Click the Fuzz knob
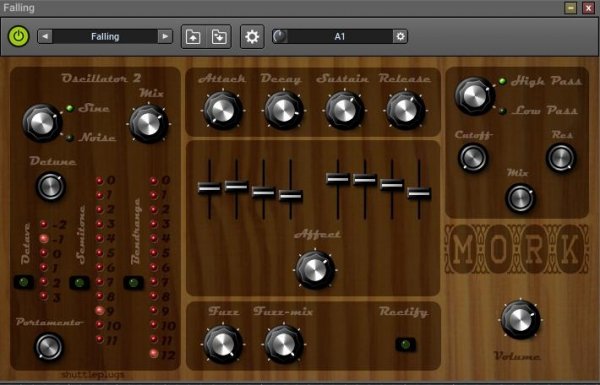The width and height of the screenshot is (600, 385). (223, 344)
